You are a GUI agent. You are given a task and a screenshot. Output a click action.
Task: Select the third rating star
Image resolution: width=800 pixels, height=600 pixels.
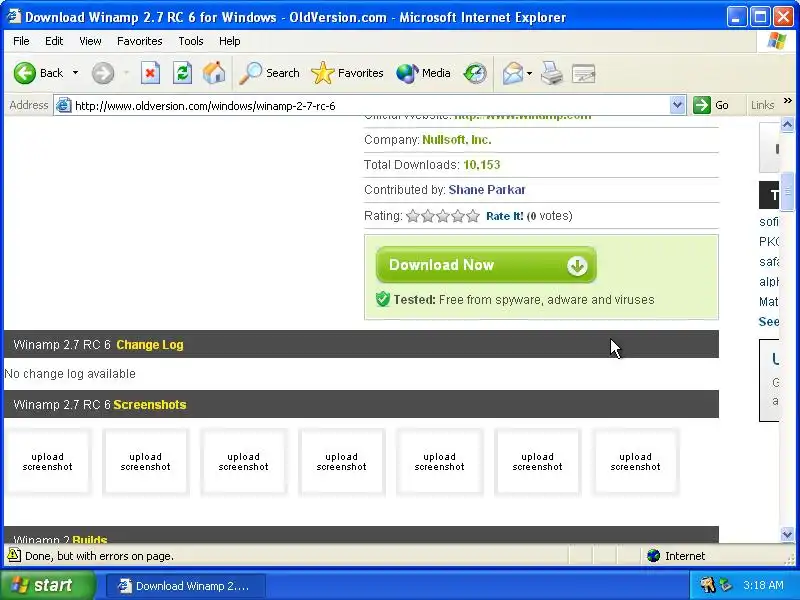pos(443,216)
